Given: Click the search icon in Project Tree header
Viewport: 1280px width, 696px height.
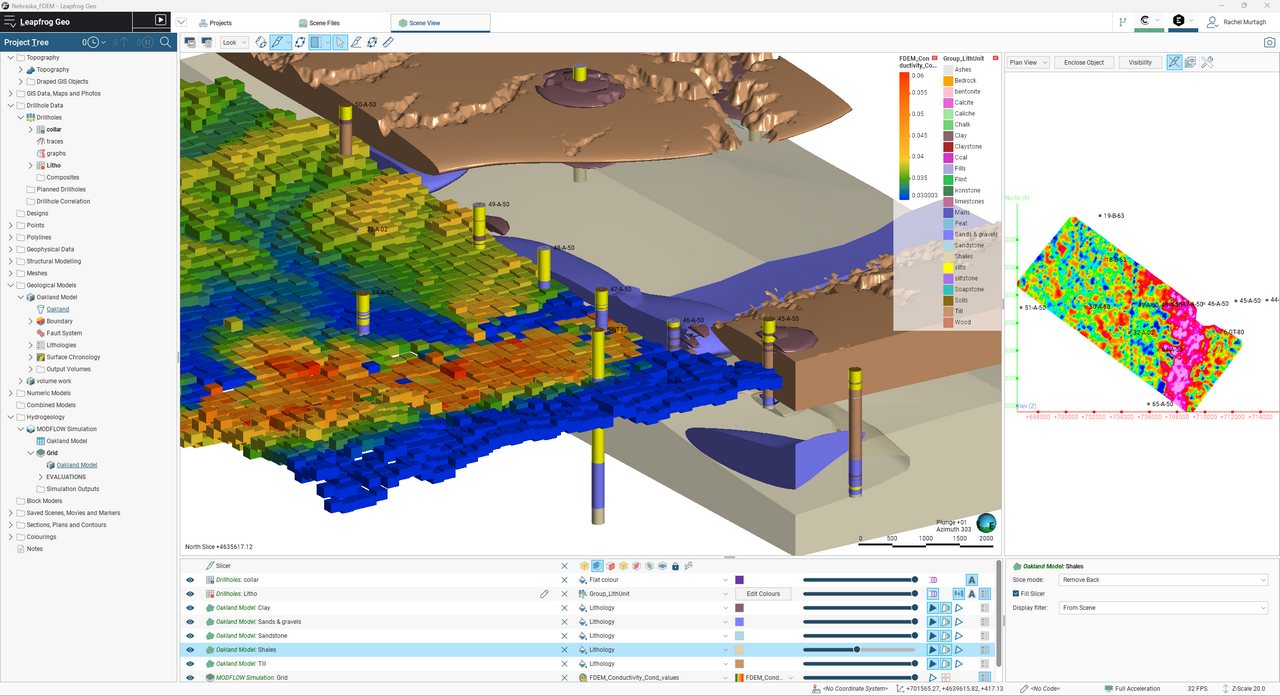Looking at the screenshot, I should [x=167, y=42].
